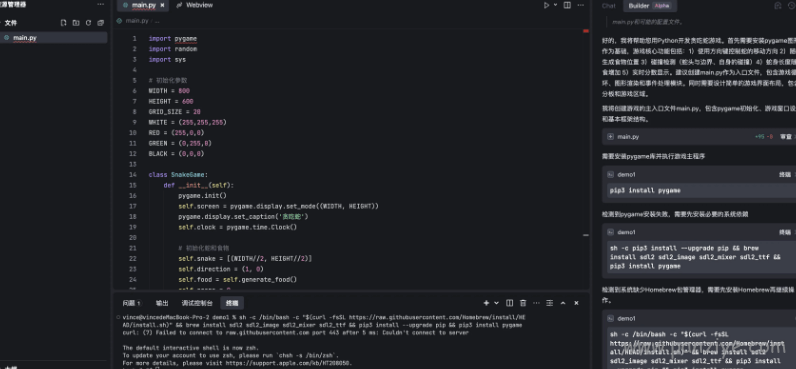Toggle terminal panel alignment icon
This screenshot has height=369, width=796.
549,303
